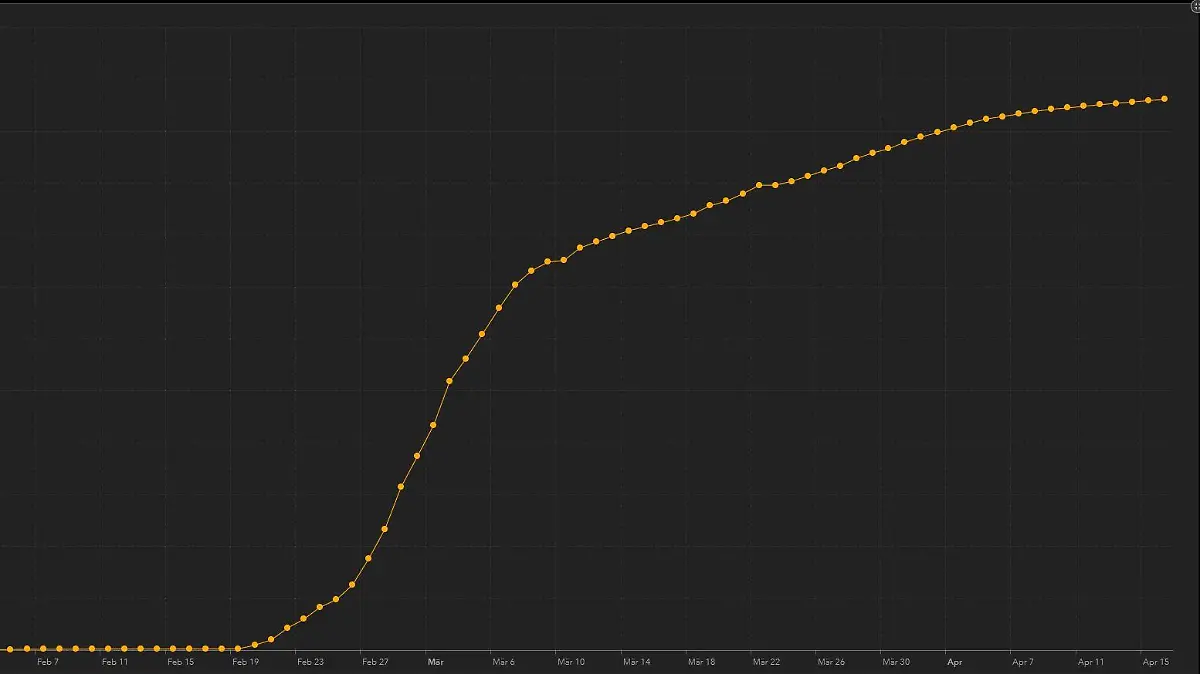Click the bold Apr month label
The image size is (1200, 674).
pos(955,662)
